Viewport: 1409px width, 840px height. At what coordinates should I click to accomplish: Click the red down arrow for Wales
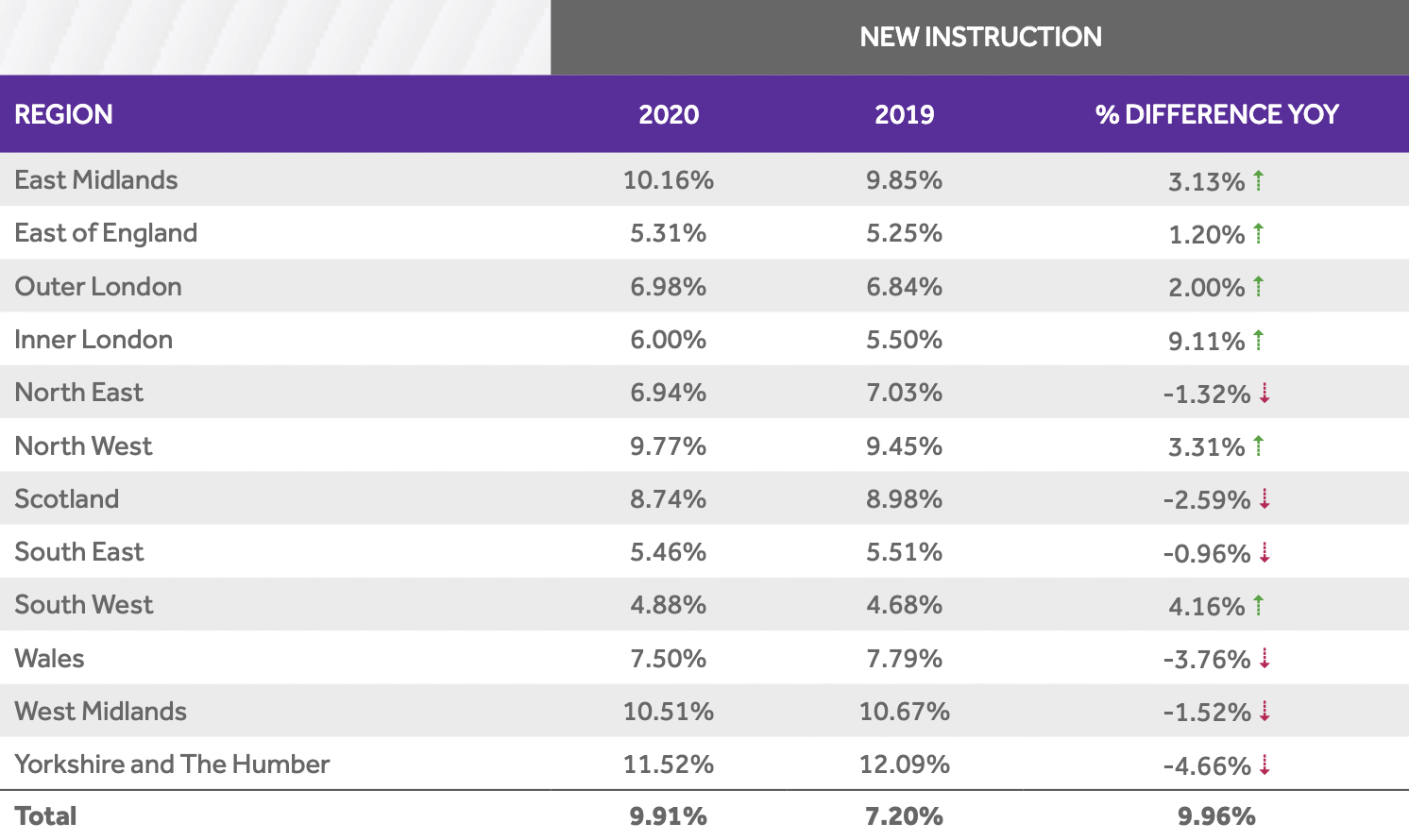[1265, 659]
